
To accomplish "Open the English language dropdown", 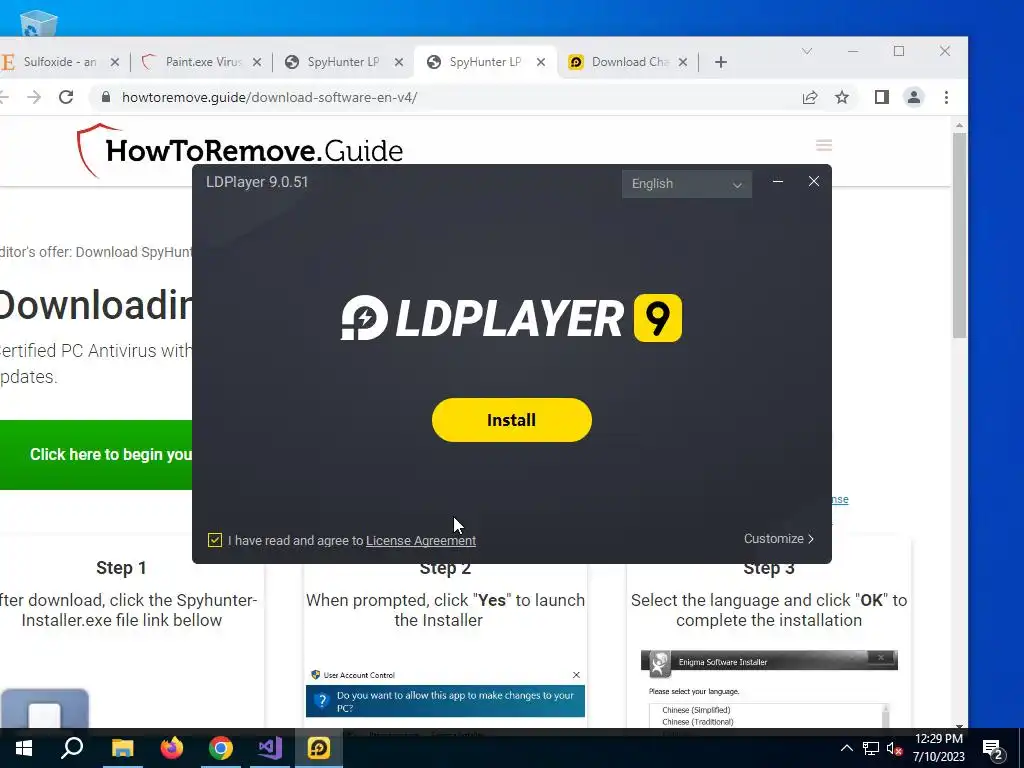I will coord(686,184).
